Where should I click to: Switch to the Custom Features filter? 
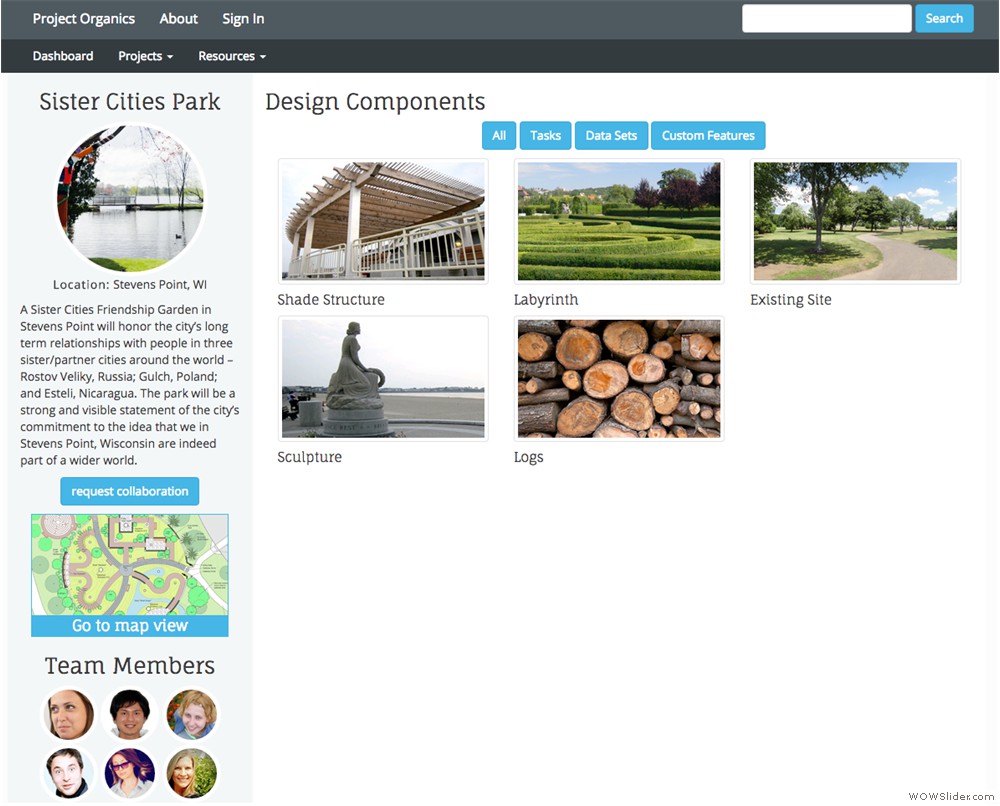(708, 135)
